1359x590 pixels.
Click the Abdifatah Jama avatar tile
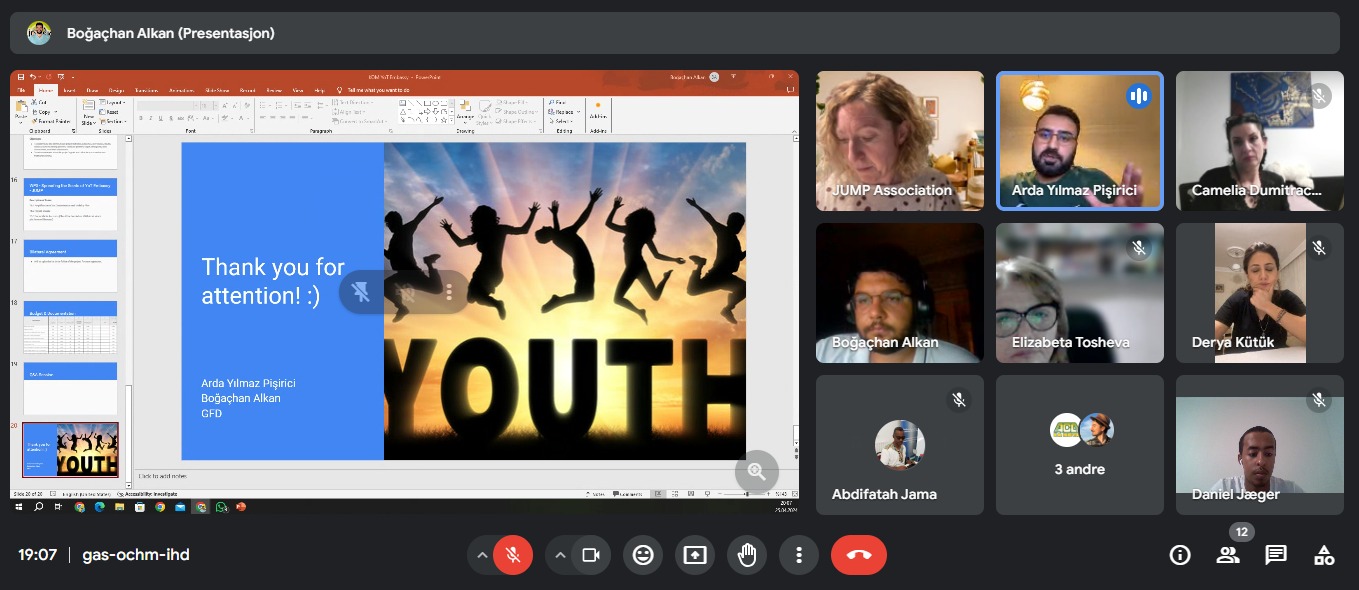pyautogui.click(x=900, y=445)
